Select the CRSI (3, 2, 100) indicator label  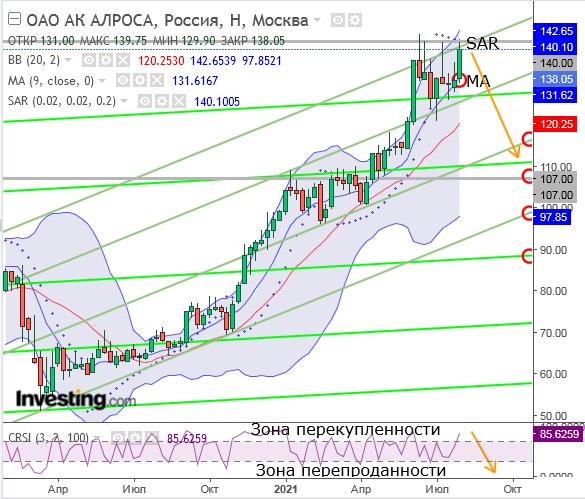click(x=49, y=438)
